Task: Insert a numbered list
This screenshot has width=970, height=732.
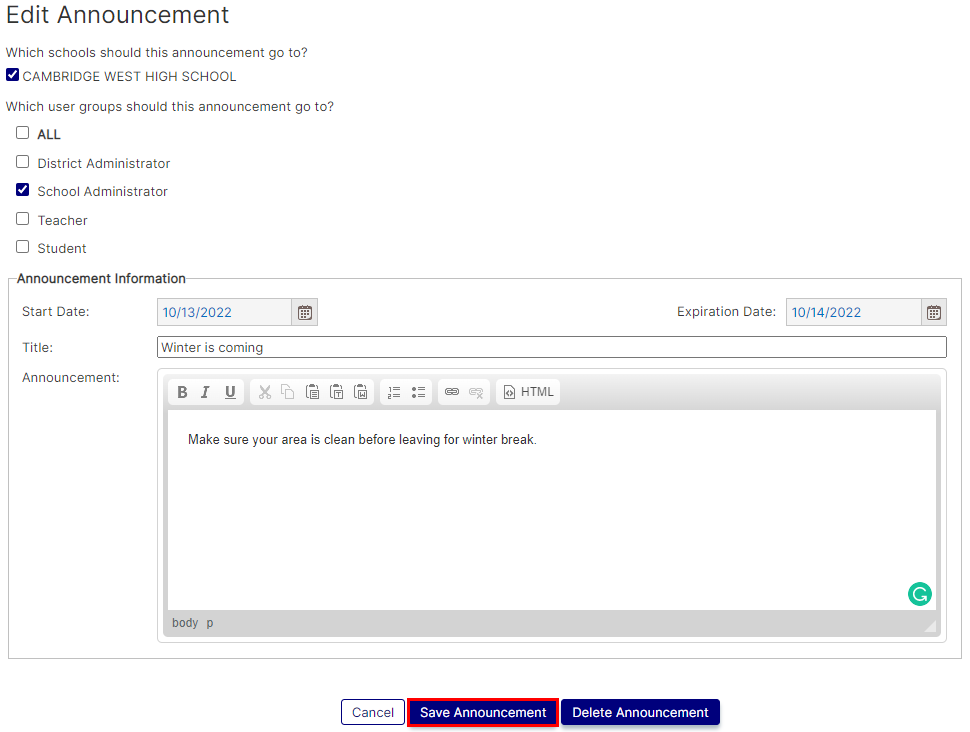Action: 394,392
